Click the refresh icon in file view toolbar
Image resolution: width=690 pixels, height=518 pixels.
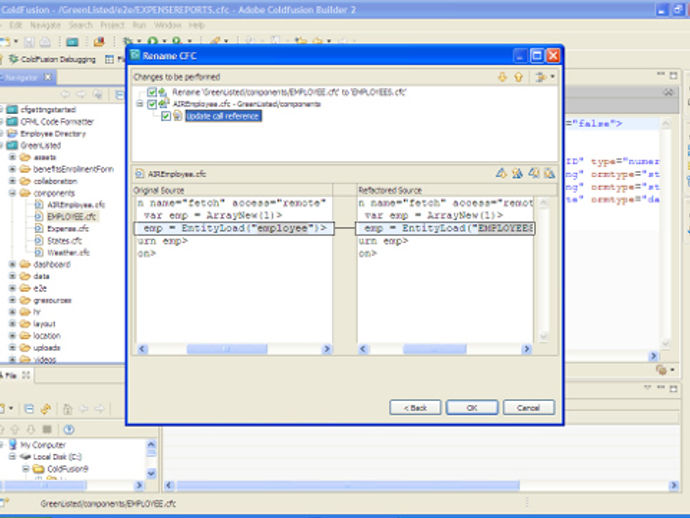point(69,429)
